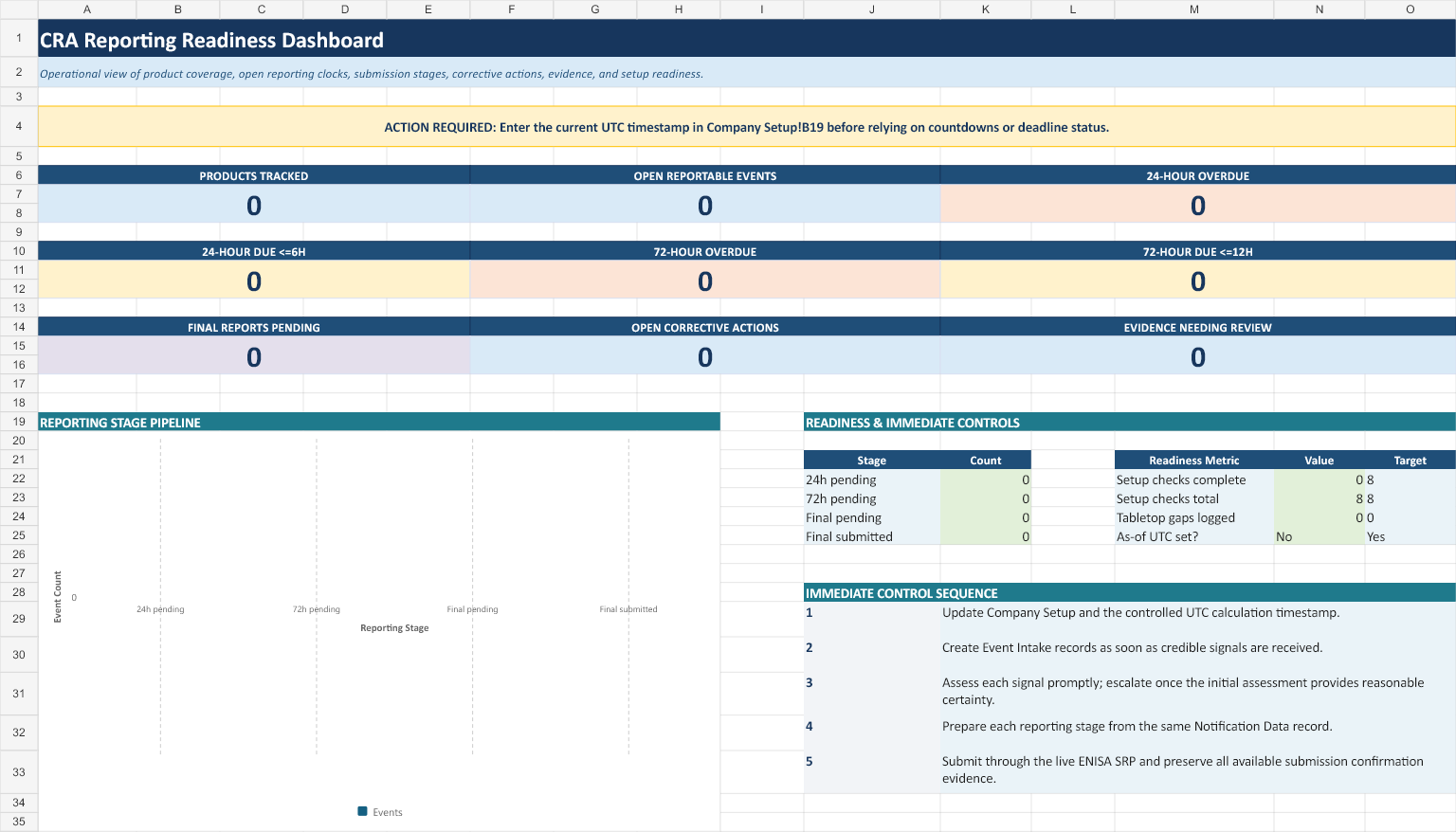This screenshot has height=832, width=1456.
Task: Click the REPORTING STAGE PIPELINE section header
Action: [x=379, y=422]
